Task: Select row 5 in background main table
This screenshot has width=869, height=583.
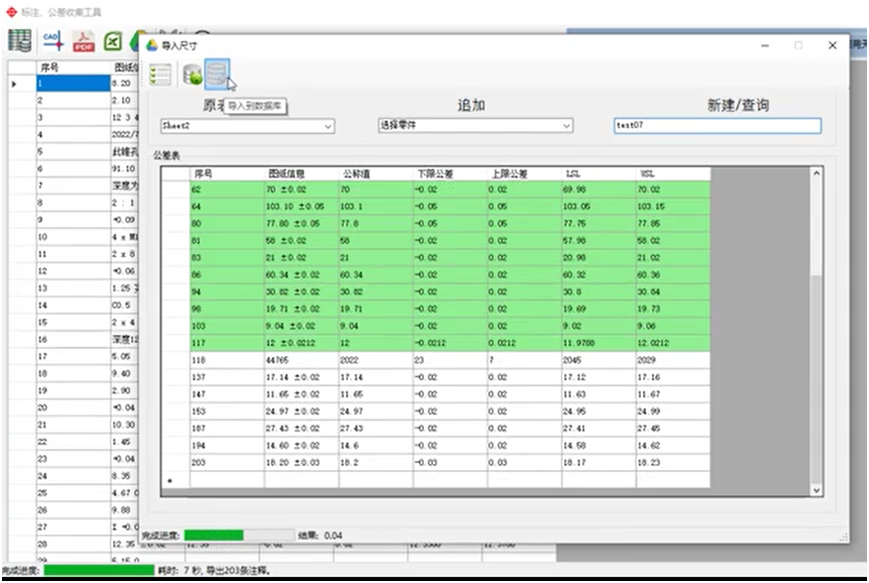Action: [x=73, y=152]
